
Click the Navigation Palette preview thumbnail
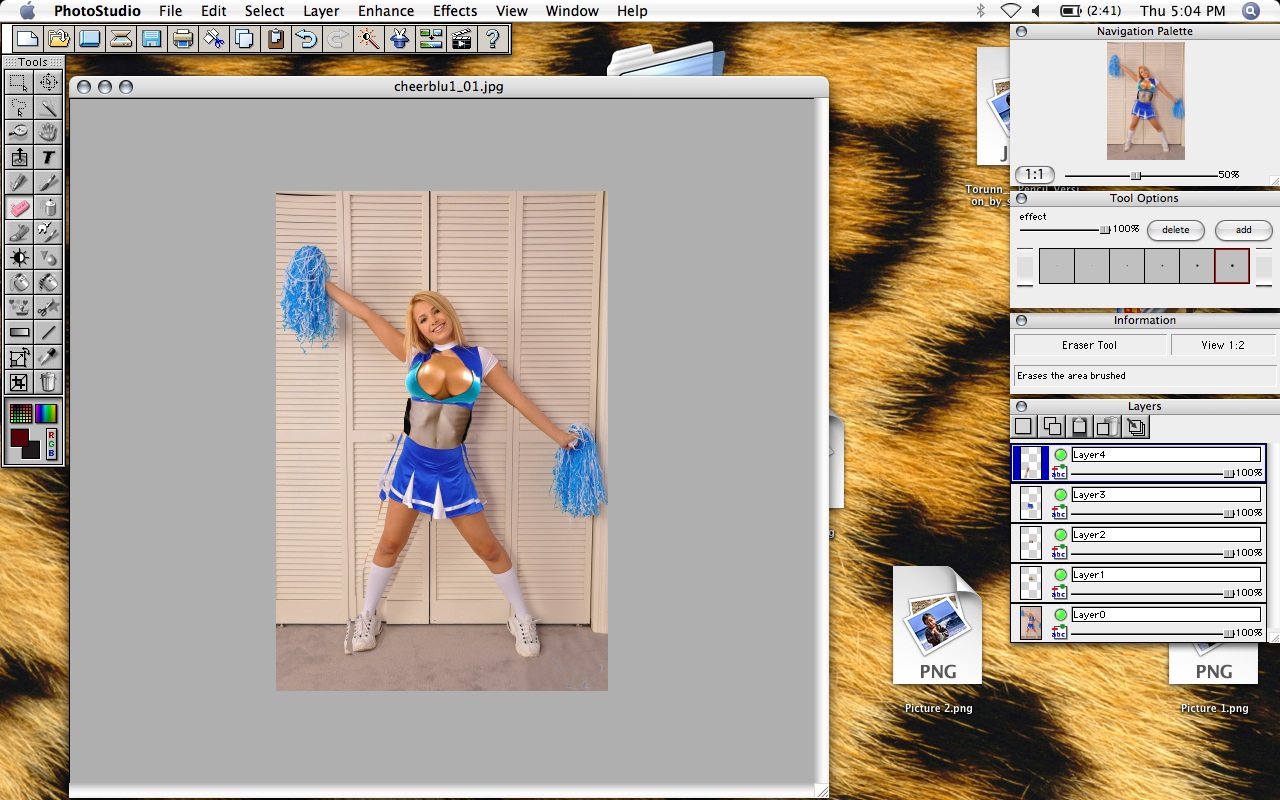[1146, 101]
